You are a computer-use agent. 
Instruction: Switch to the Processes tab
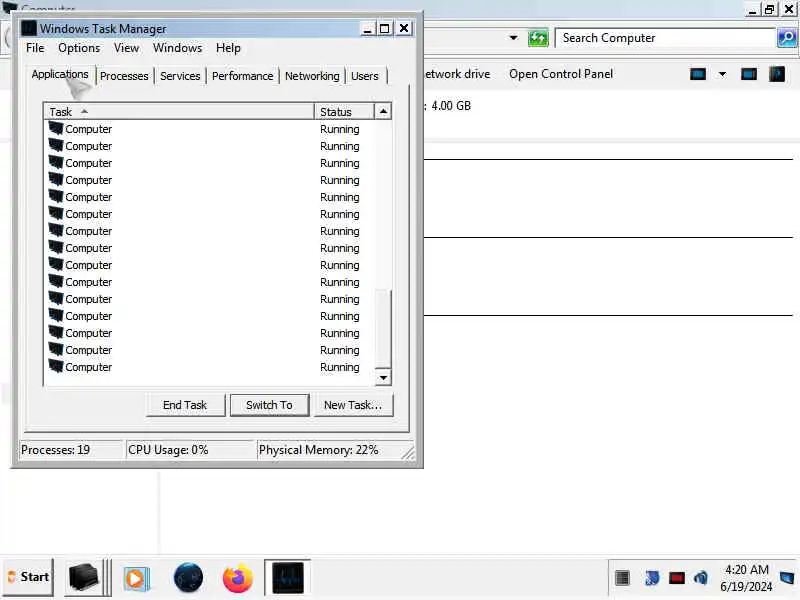pos(124,76)
